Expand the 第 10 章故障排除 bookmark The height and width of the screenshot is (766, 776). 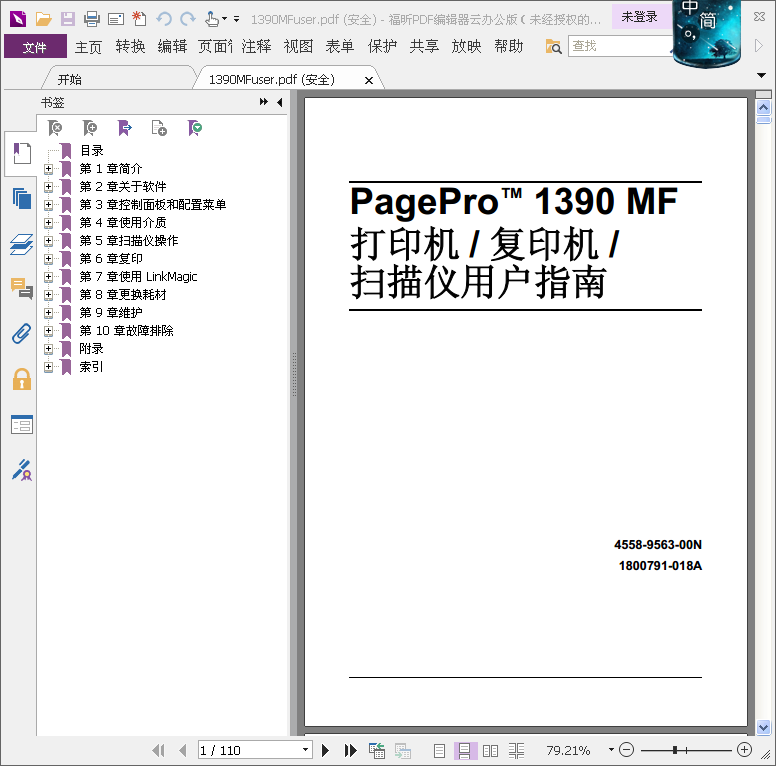point(48,331)
